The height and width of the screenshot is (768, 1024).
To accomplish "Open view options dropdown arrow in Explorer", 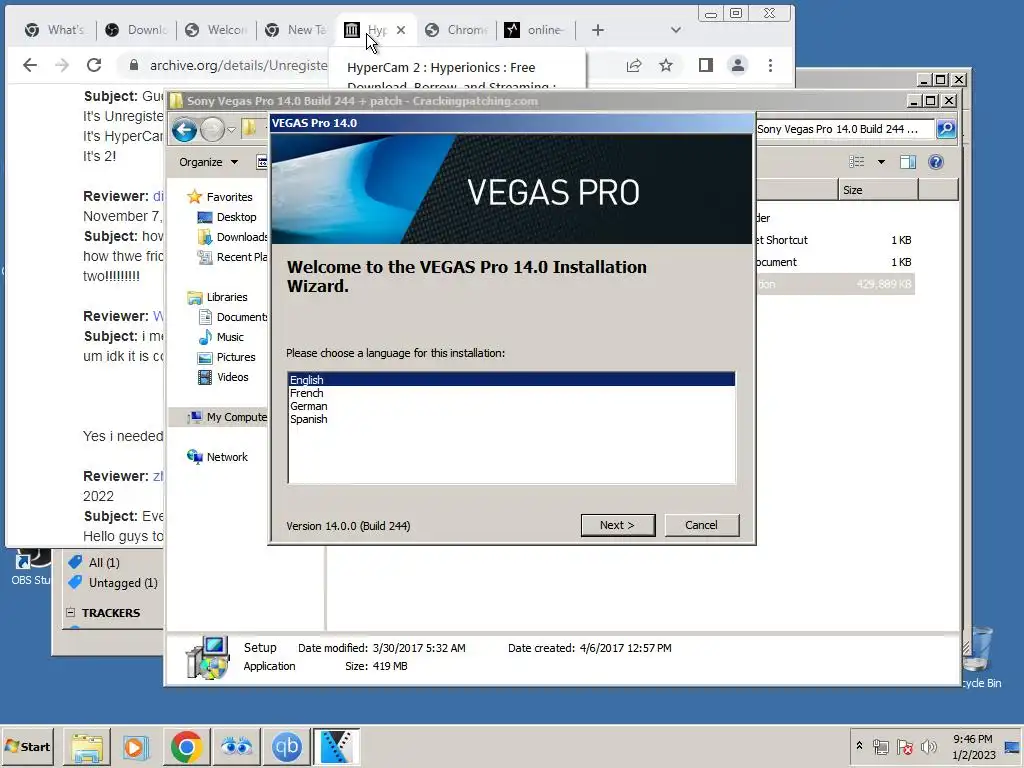I will [x=881, y=162].
